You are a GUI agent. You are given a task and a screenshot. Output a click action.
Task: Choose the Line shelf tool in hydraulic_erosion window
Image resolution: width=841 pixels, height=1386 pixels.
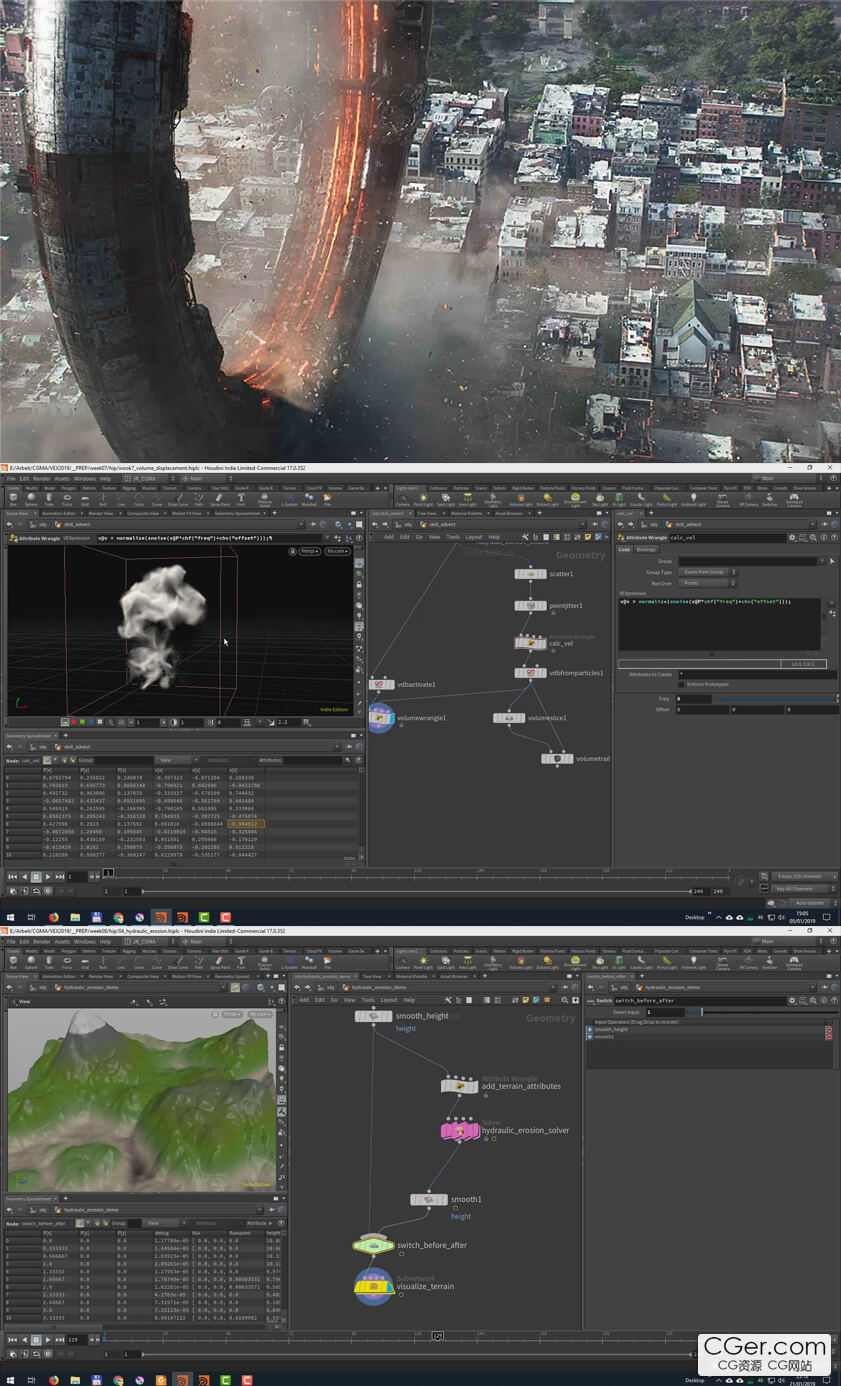point(121,964)
